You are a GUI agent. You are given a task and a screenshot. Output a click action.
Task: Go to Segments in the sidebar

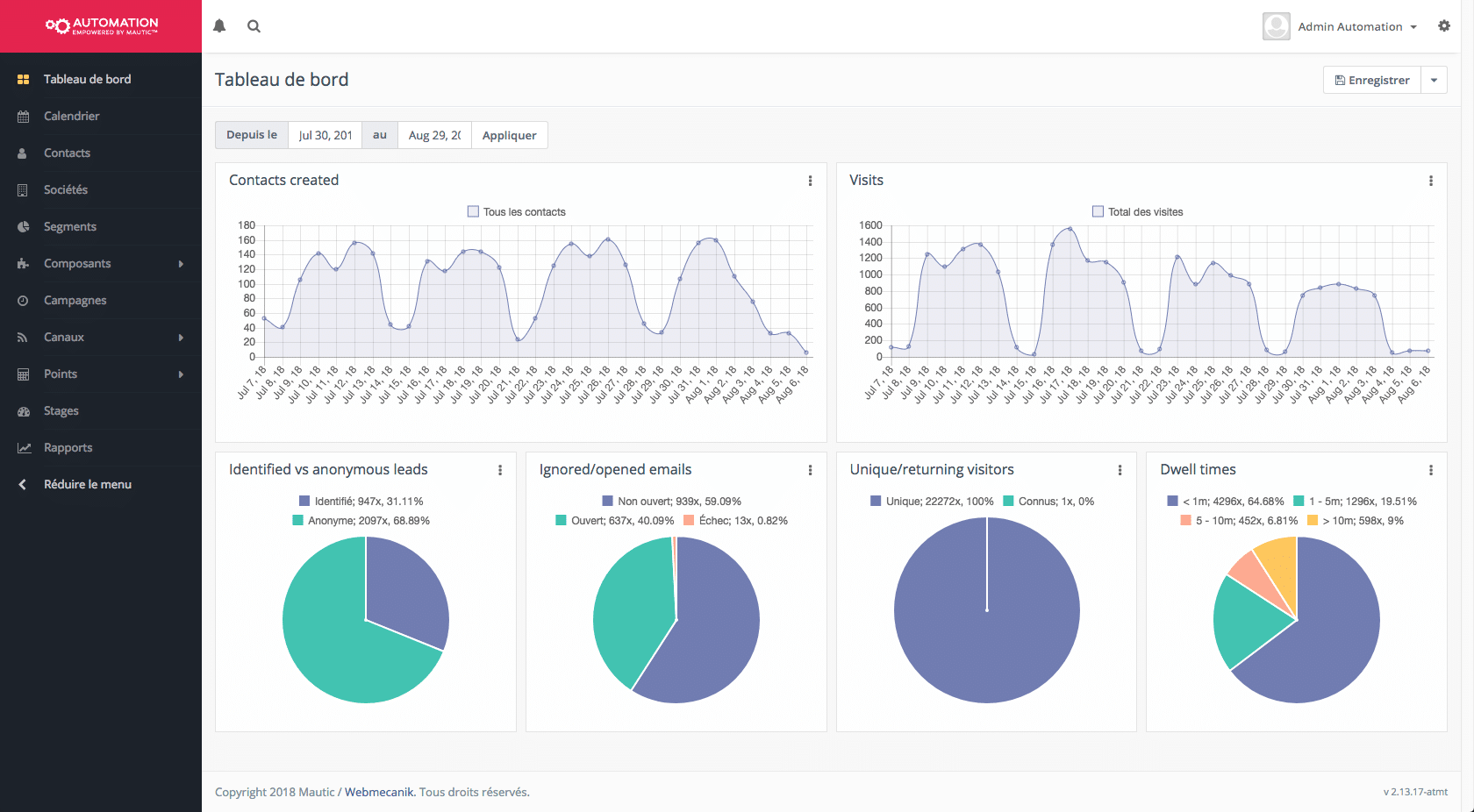tap(70, 226)
